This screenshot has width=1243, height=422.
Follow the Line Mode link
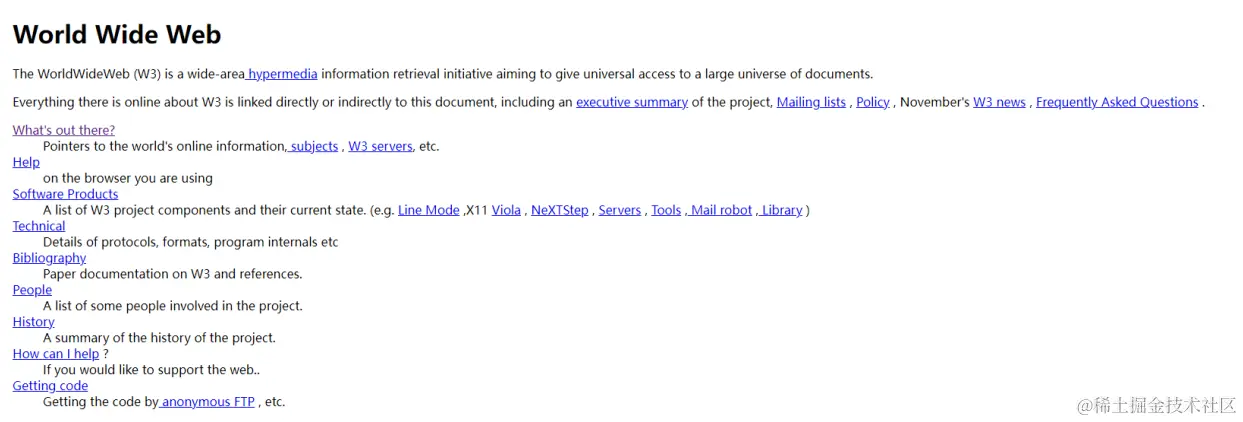click(429, 210)
